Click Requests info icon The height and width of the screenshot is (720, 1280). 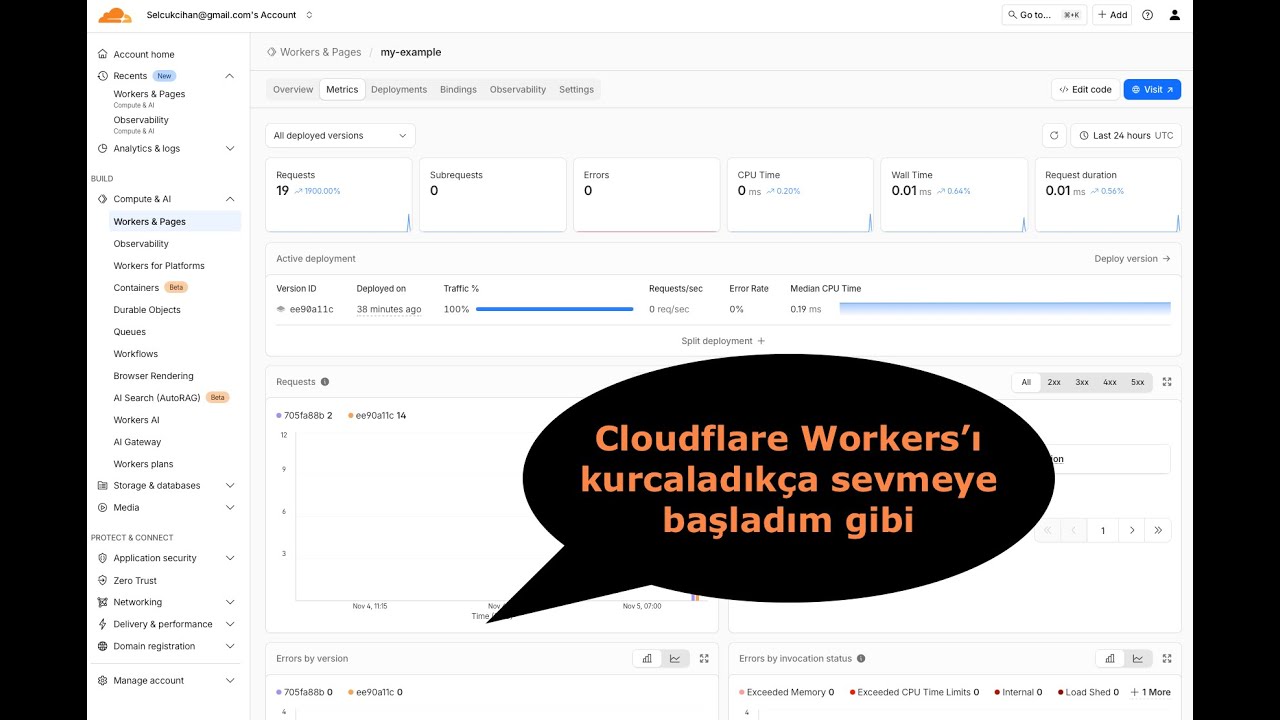coord(325,382)
